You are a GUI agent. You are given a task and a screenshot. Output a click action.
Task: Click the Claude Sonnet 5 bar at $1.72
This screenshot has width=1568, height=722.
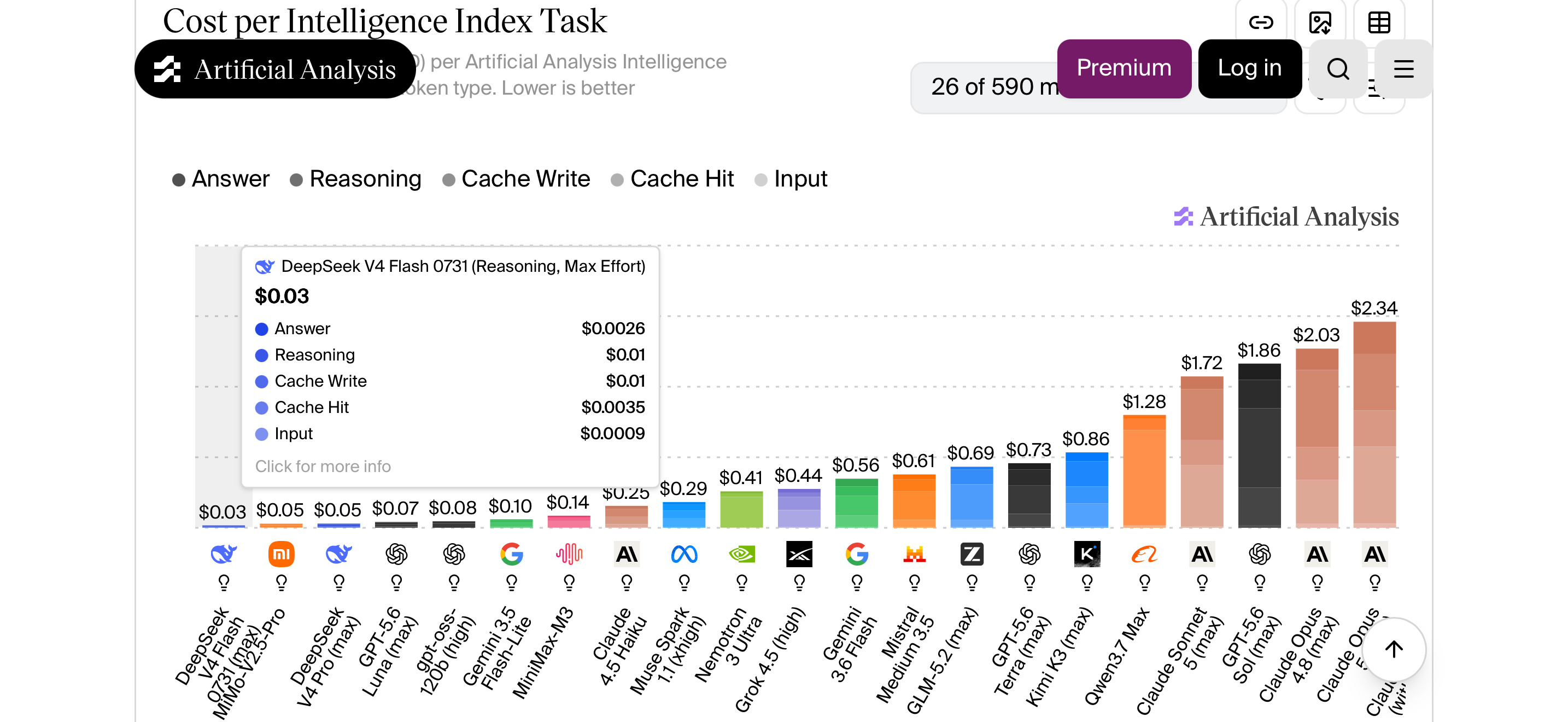pyautogui.click(x=1202, y=452)
